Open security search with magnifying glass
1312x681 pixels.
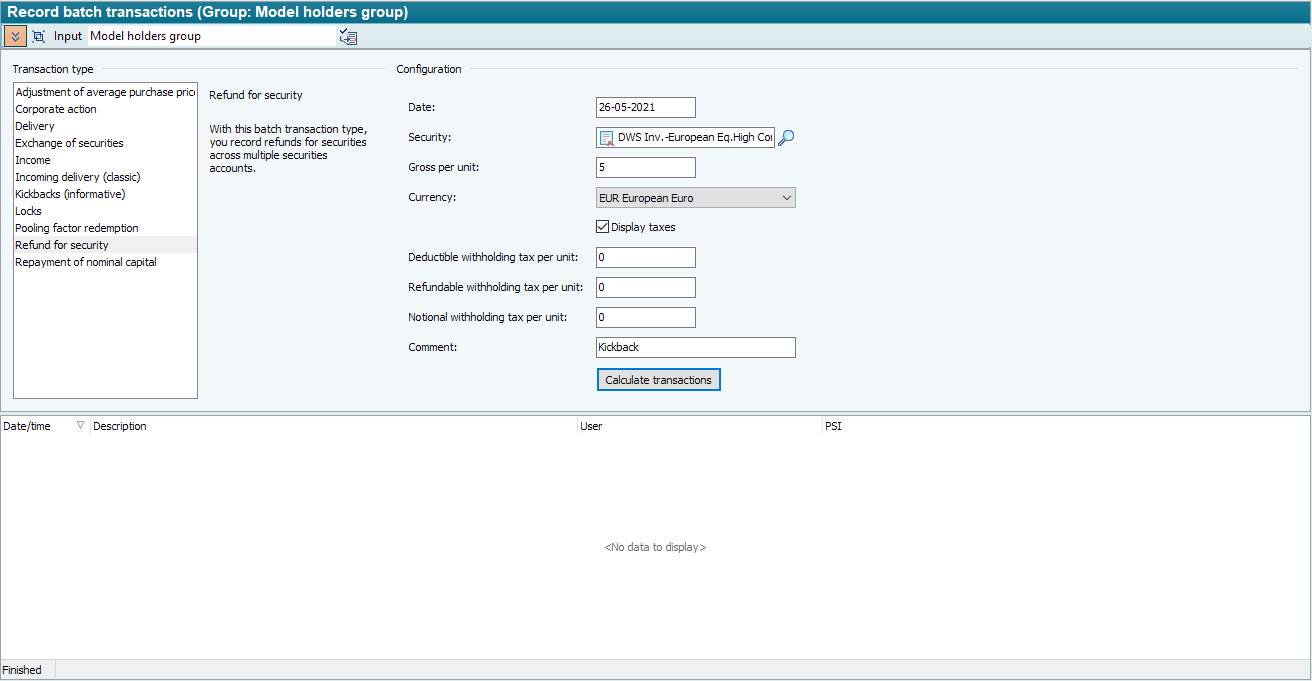pos(786,138)
